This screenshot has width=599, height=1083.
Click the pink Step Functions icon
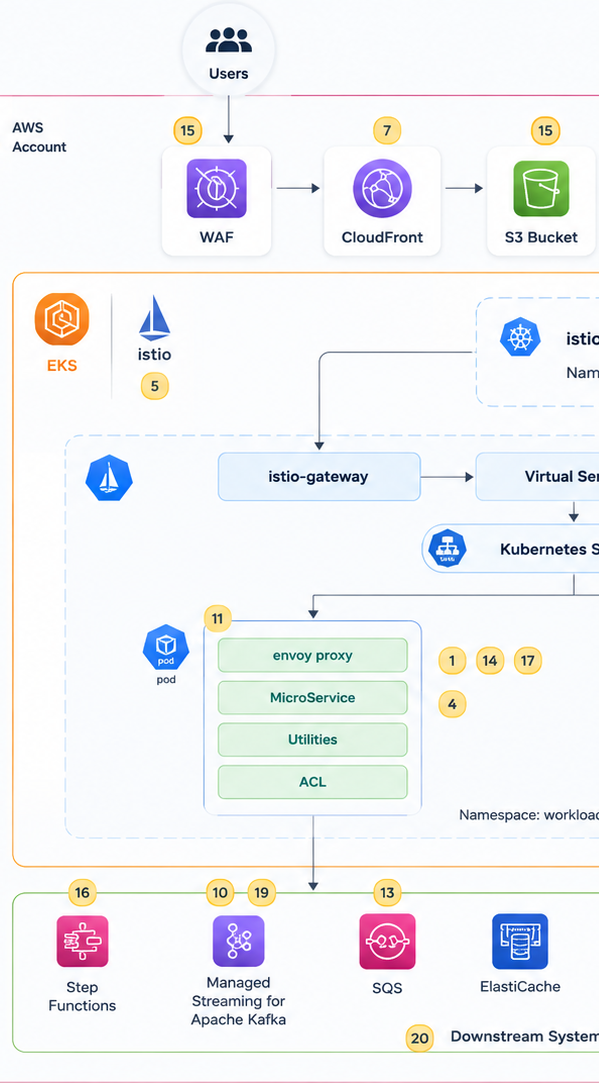[x=83, y=940]
